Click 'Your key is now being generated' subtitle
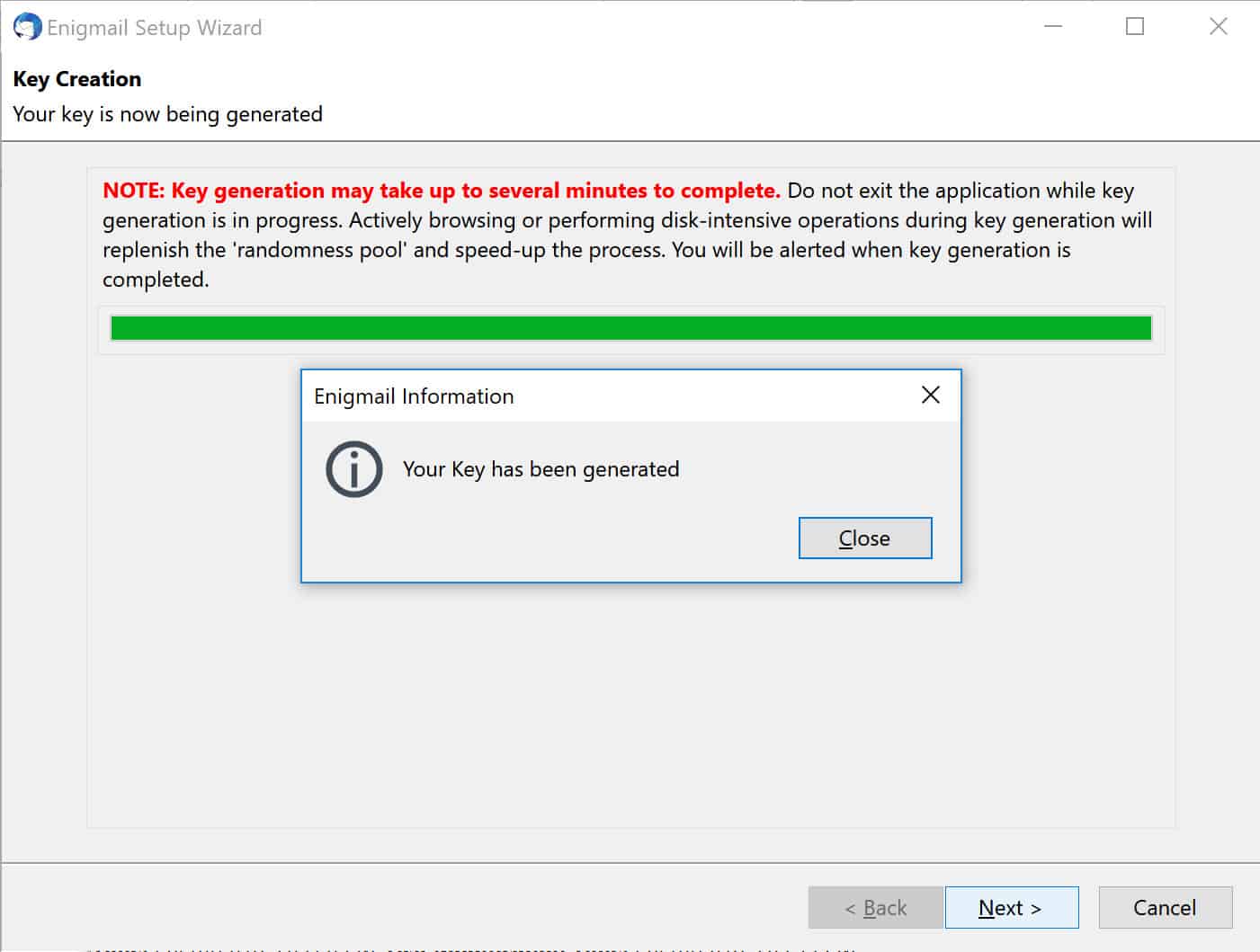 coord(167,114)
